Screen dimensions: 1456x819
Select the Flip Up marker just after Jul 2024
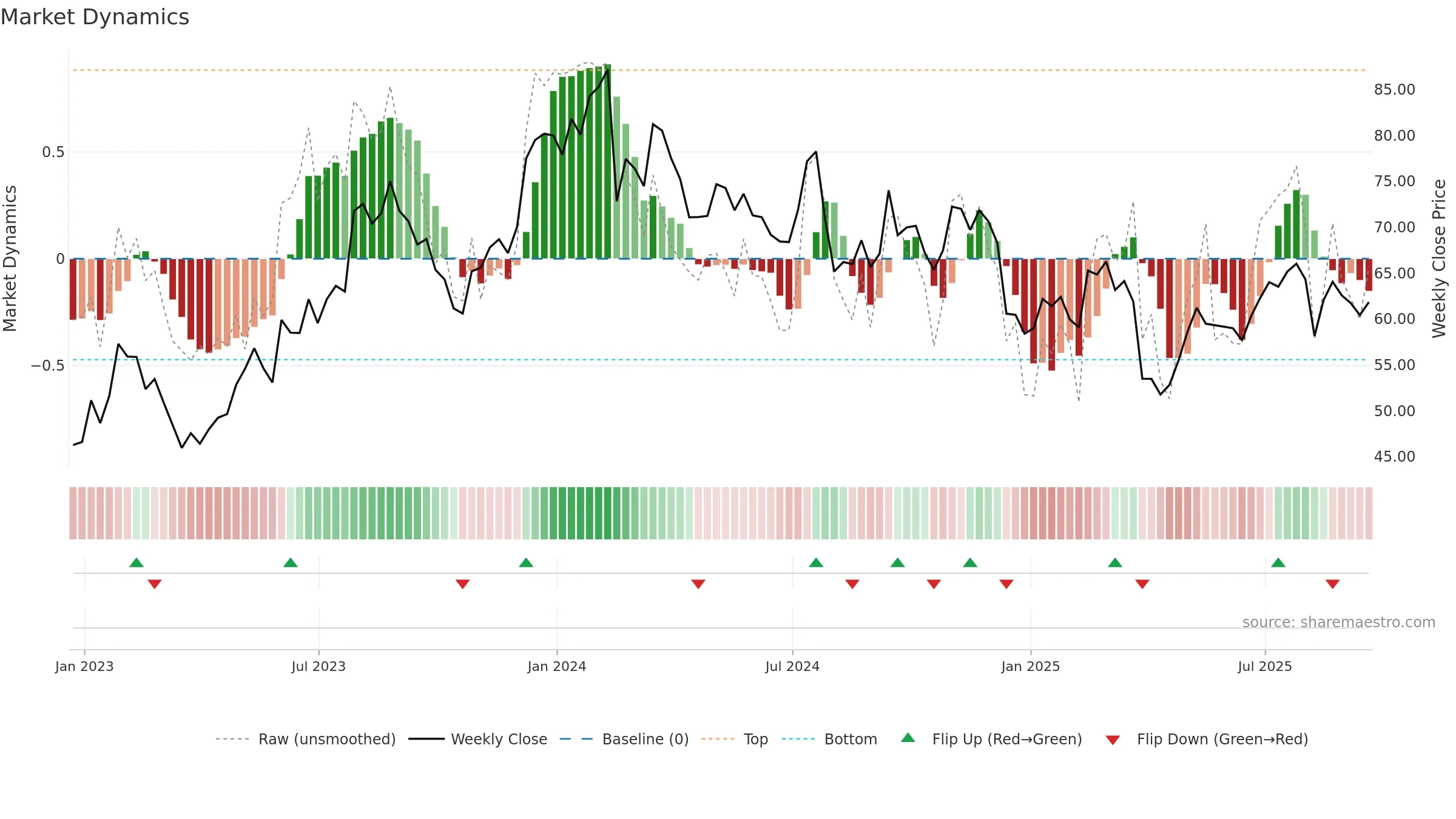pyautogui.click(x=816, y=562)
